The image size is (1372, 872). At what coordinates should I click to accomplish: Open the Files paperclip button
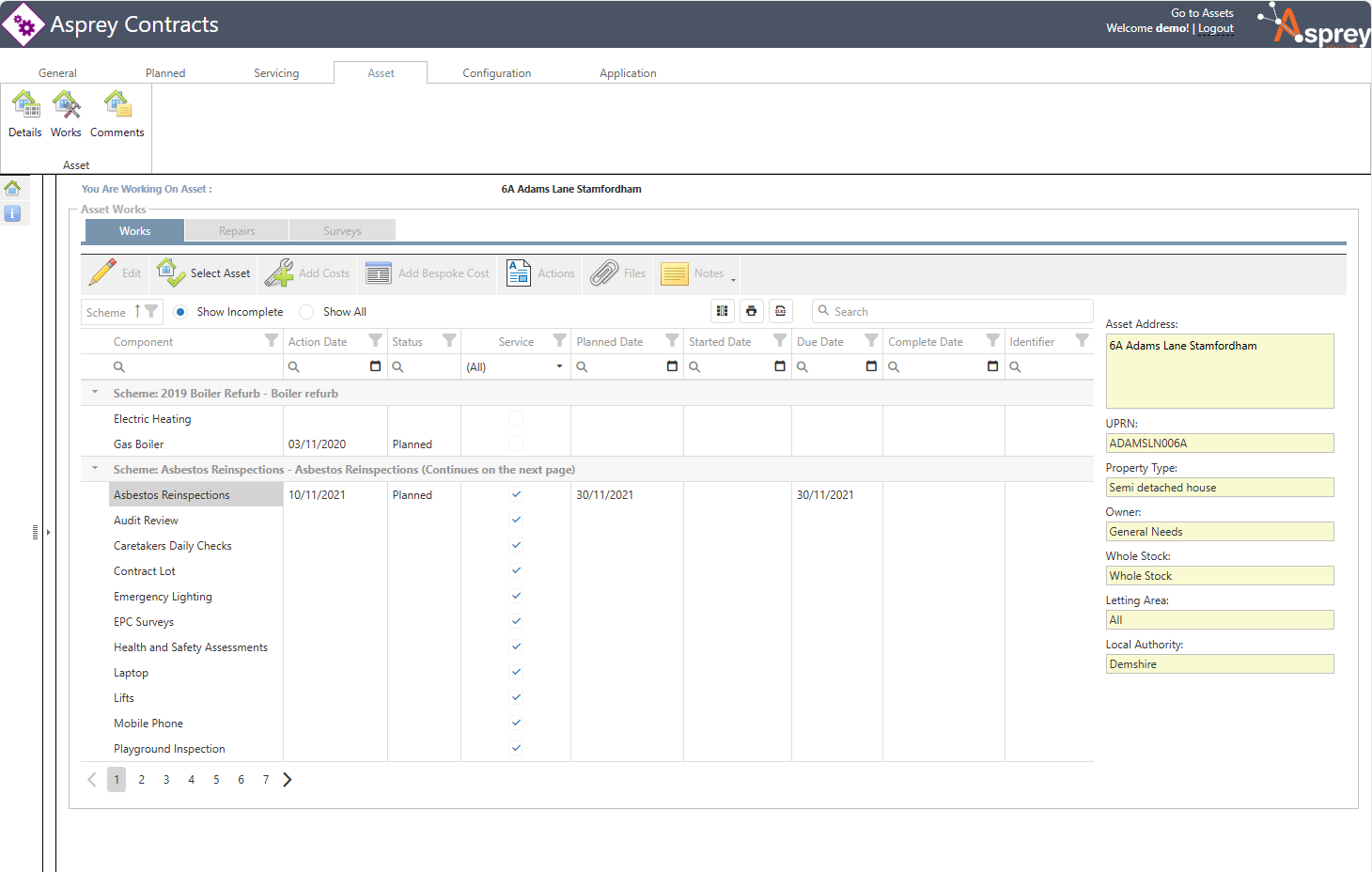(x=617, y=273)
